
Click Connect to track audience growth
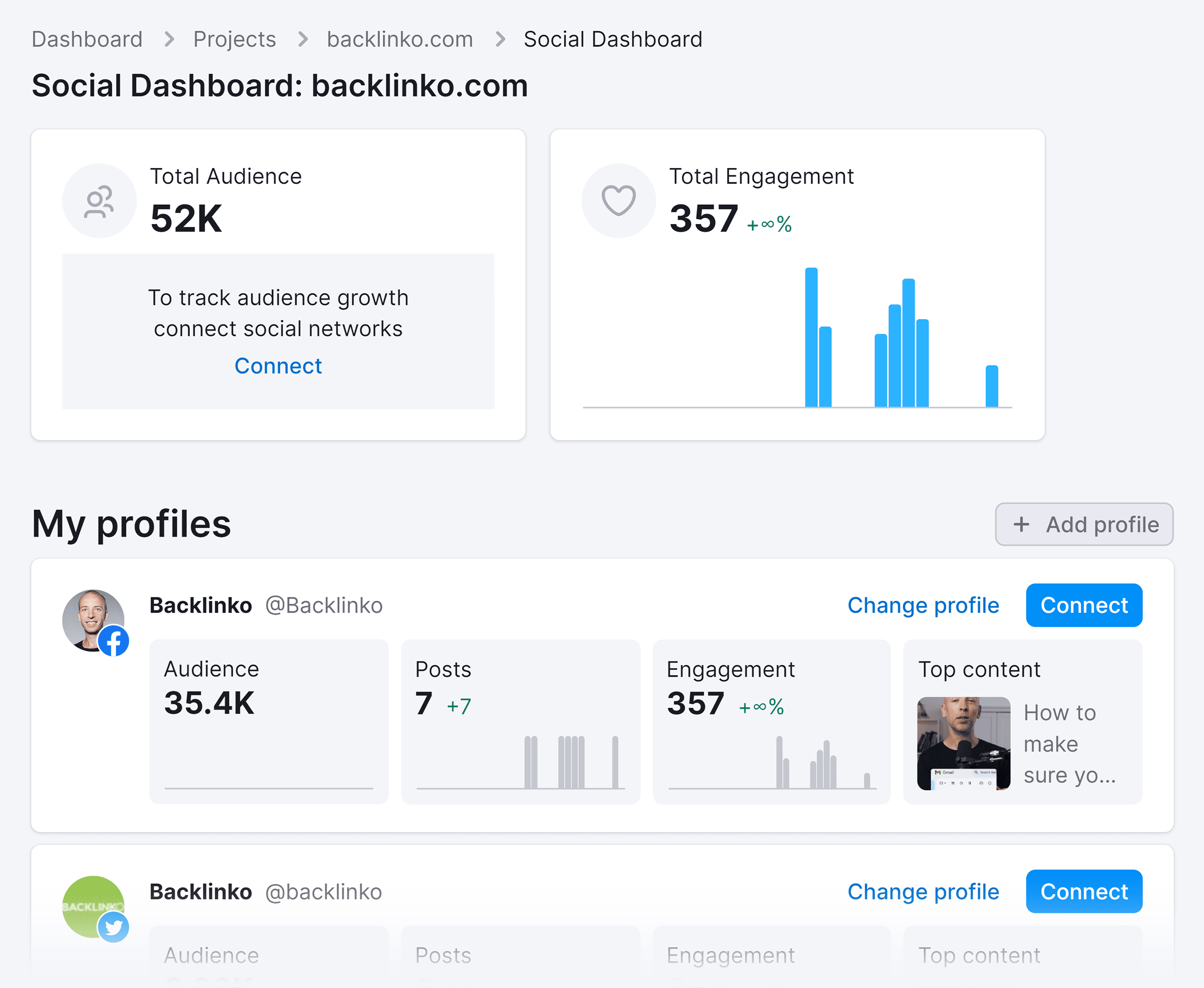[278, 366]
